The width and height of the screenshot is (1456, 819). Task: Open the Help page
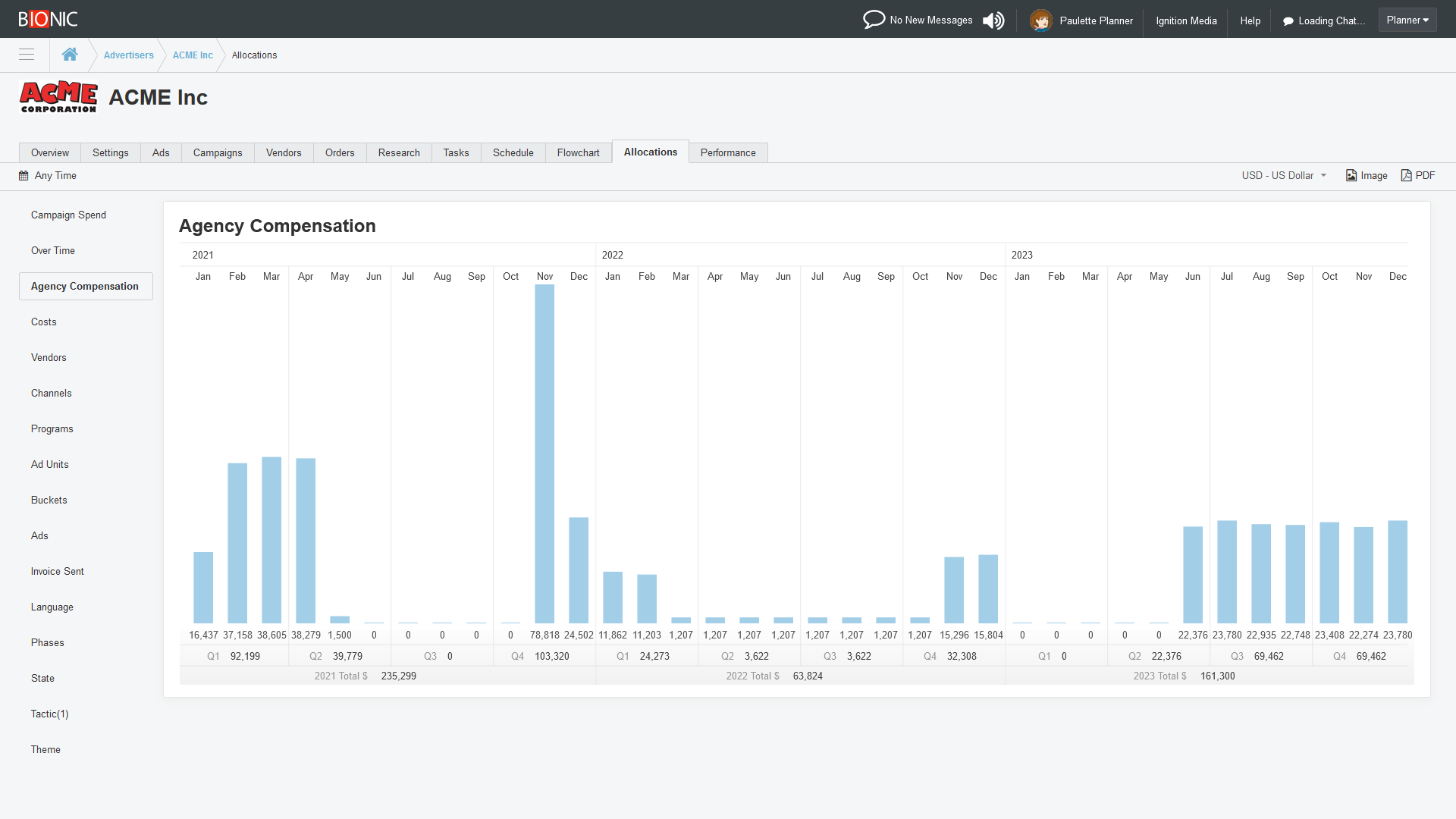tap(1250, 20)
